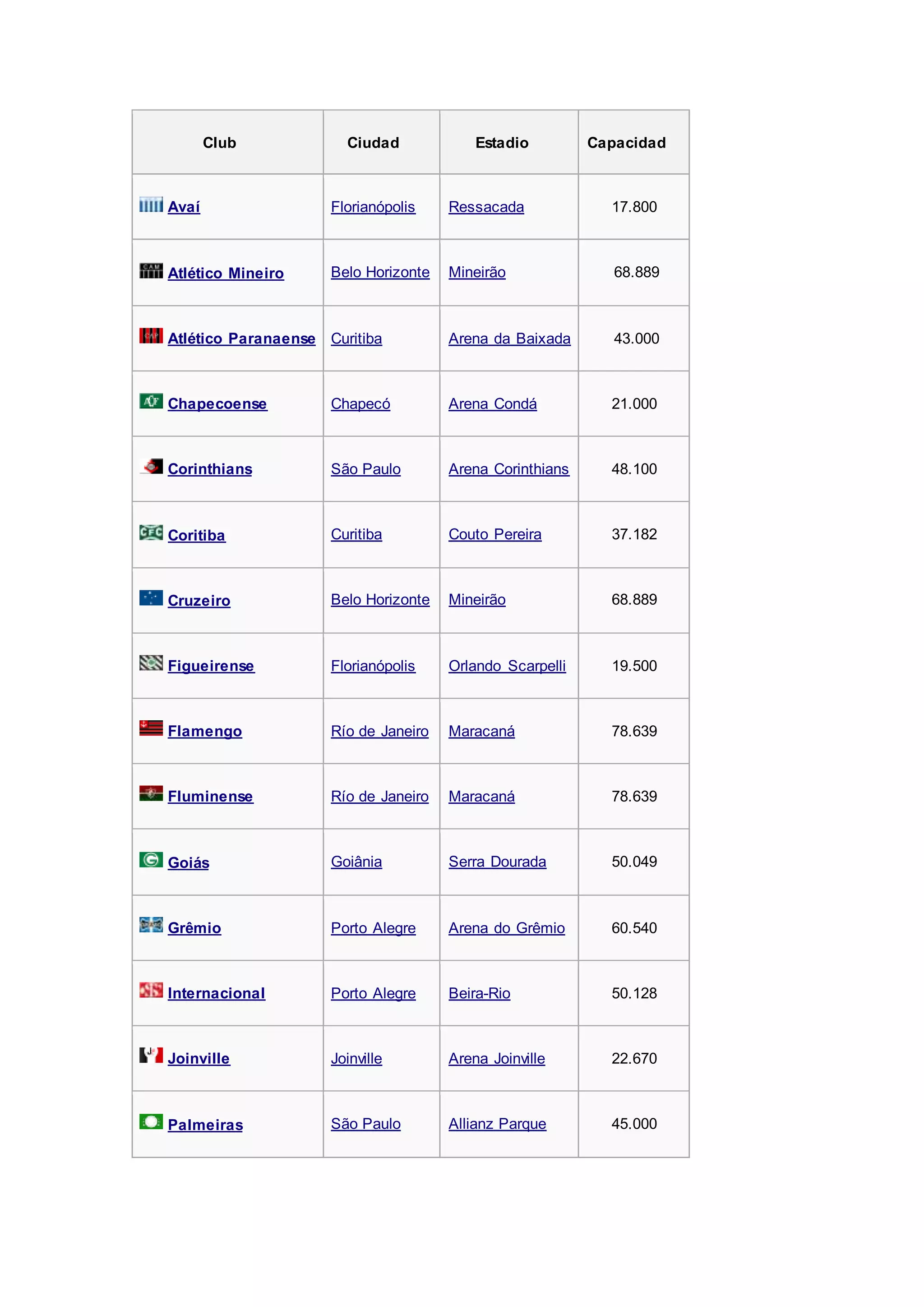Follow the Chapecó city link
The height and width of the screenshot is (1307, 924).
(x=360, y=404)
